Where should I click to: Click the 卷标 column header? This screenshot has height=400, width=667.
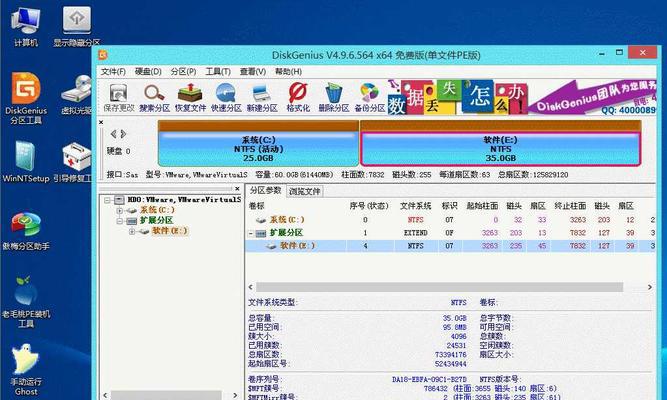pyautogui.click(x=257, y=206)
